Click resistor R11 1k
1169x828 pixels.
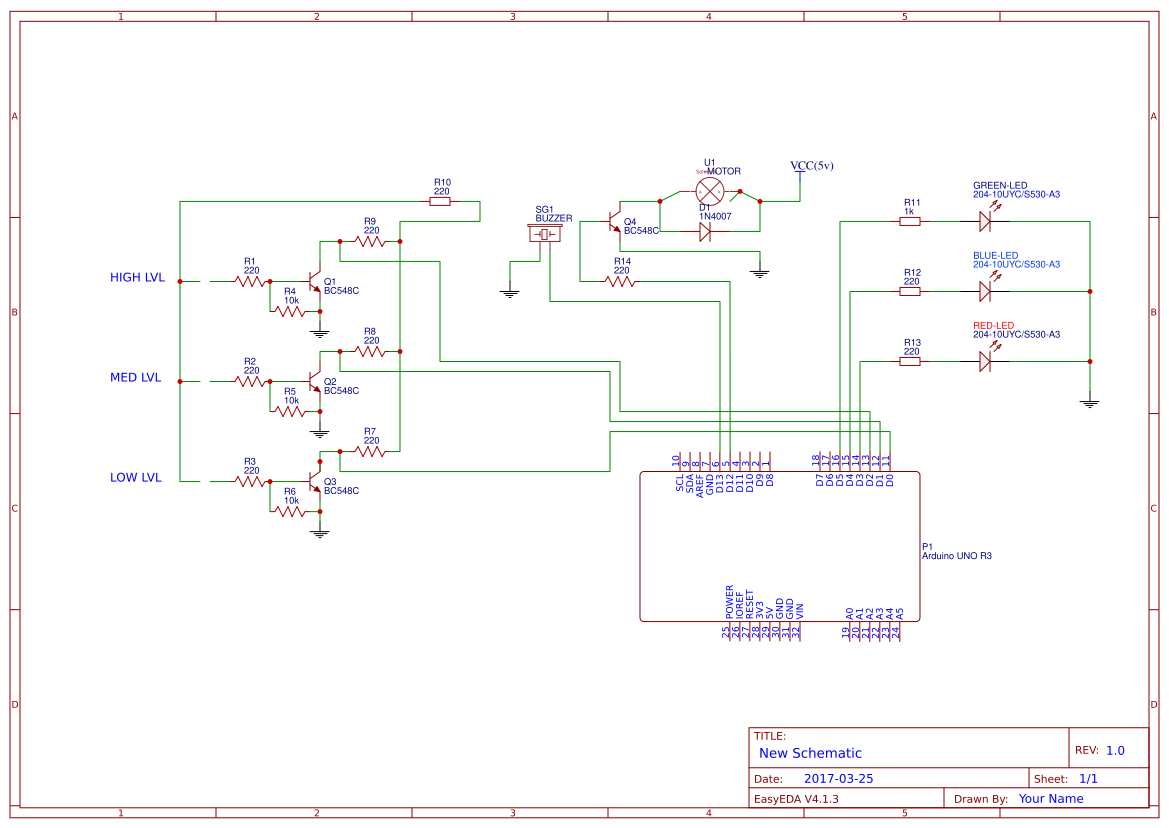(908, 222)
